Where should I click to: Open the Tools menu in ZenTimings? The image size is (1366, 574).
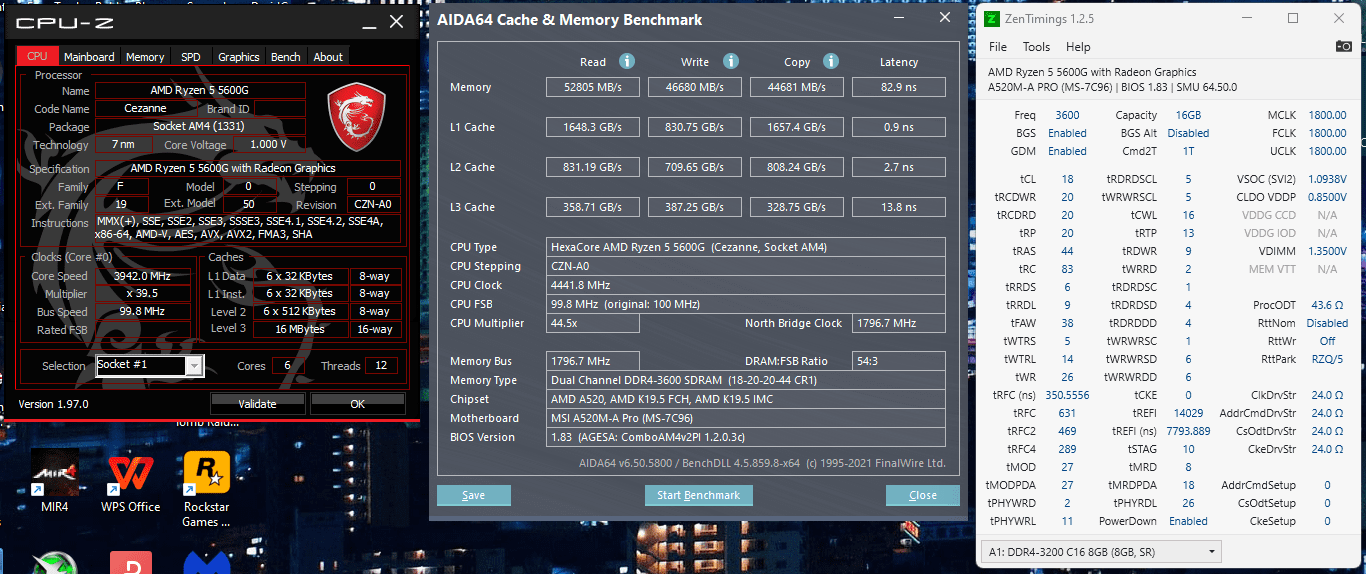1036,47
